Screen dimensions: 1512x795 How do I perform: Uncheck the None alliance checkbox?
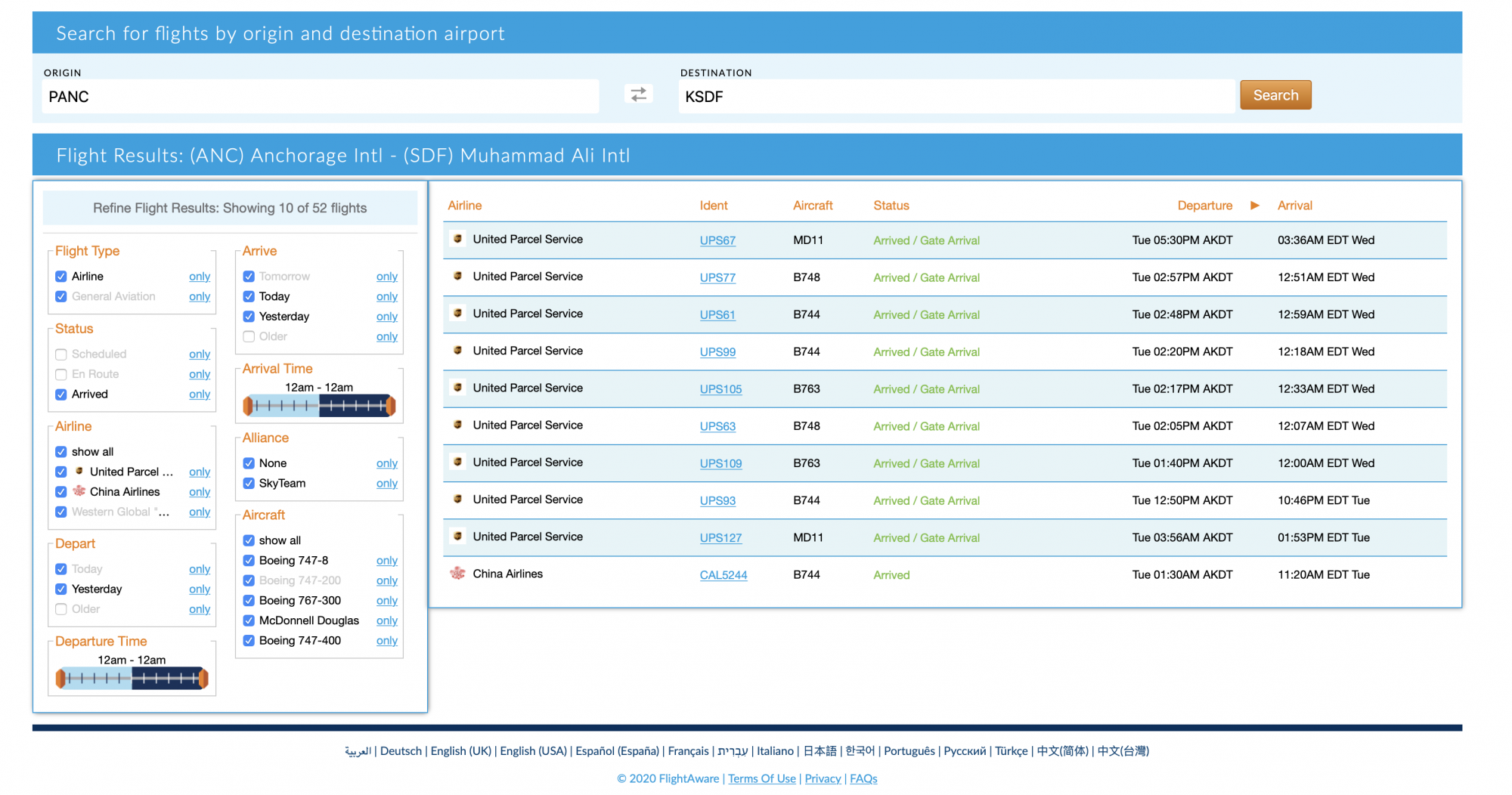tap(249, 463)
